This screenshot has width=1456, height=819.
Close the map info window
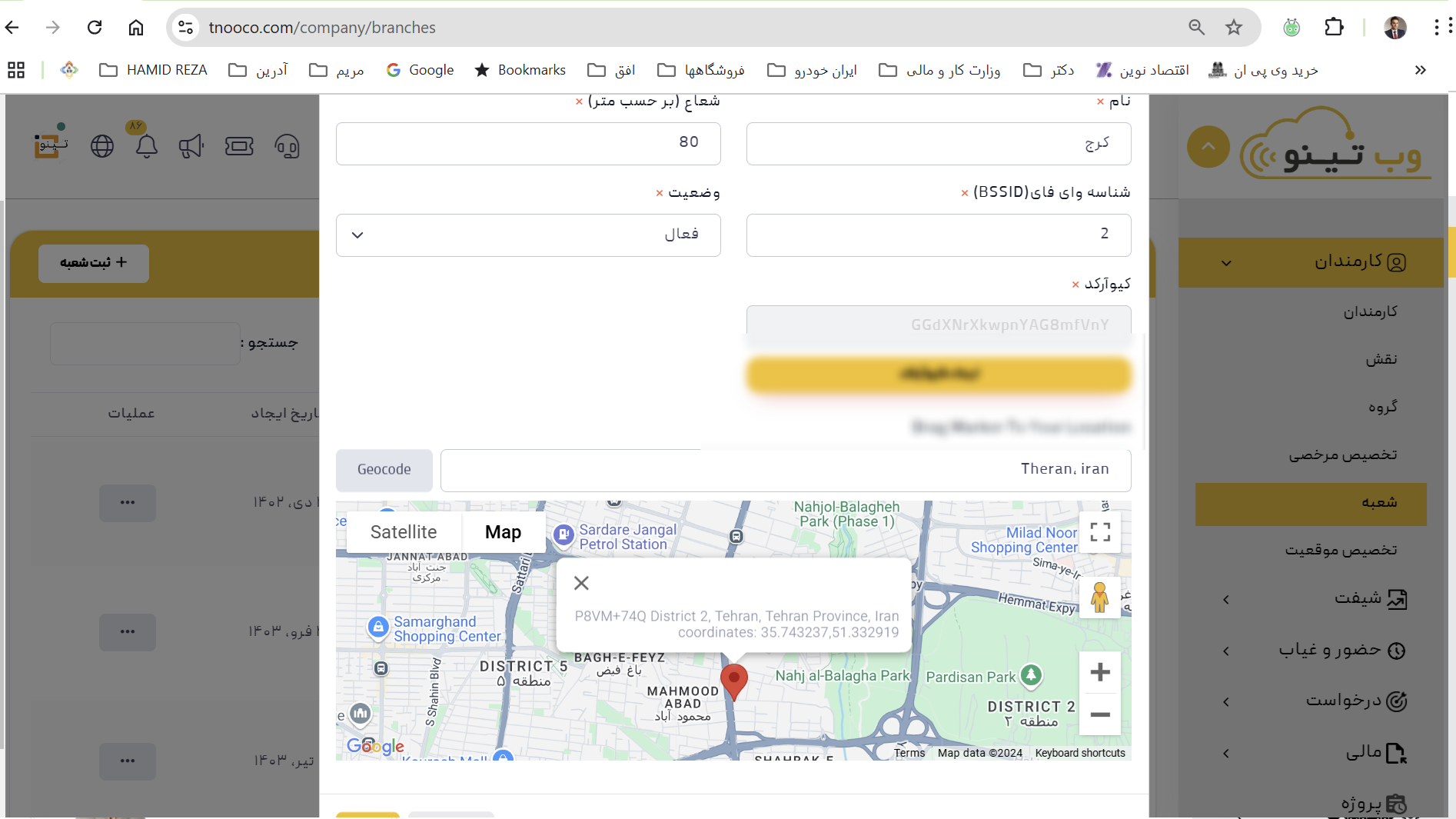click(581, 584)
